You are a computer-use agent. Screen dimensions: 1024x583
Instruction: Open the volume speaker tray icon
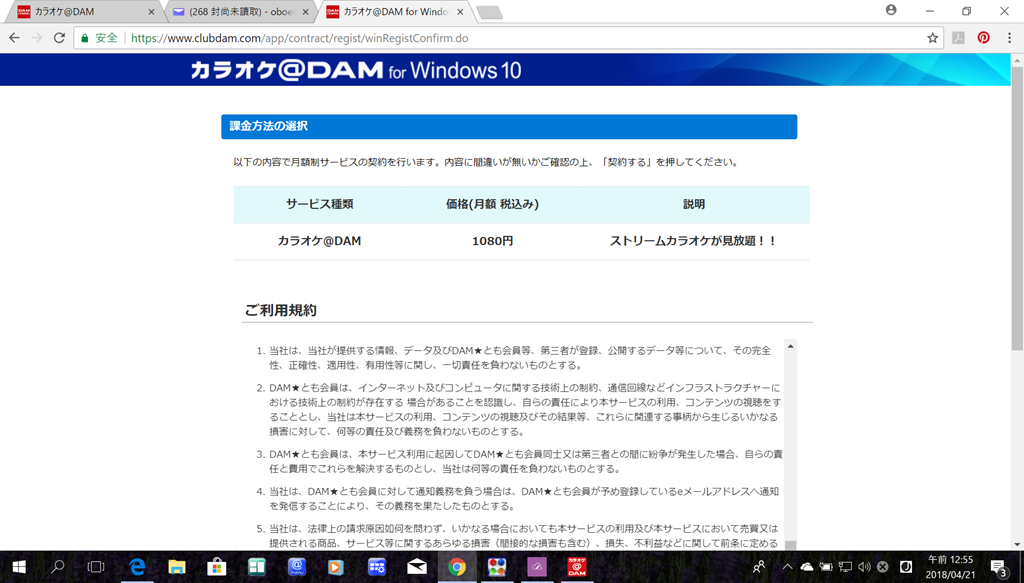(864, 567)
